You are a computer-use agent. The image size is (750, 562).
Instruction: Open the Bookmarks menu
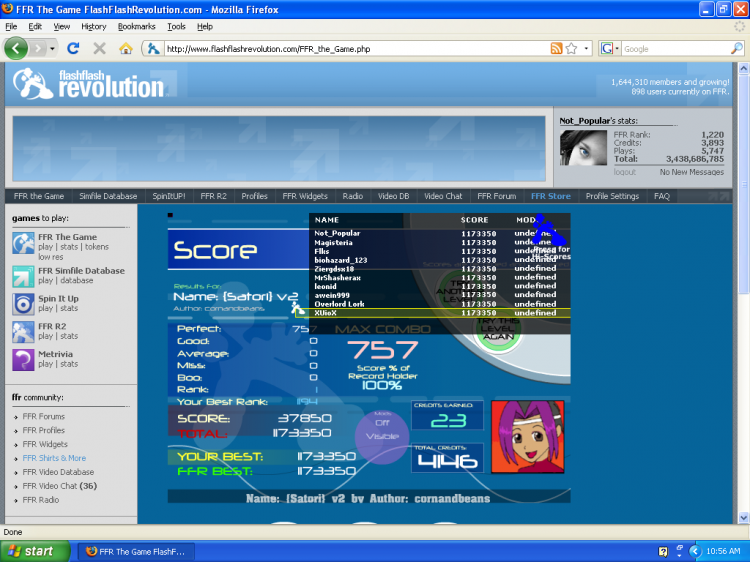[136, 26]
